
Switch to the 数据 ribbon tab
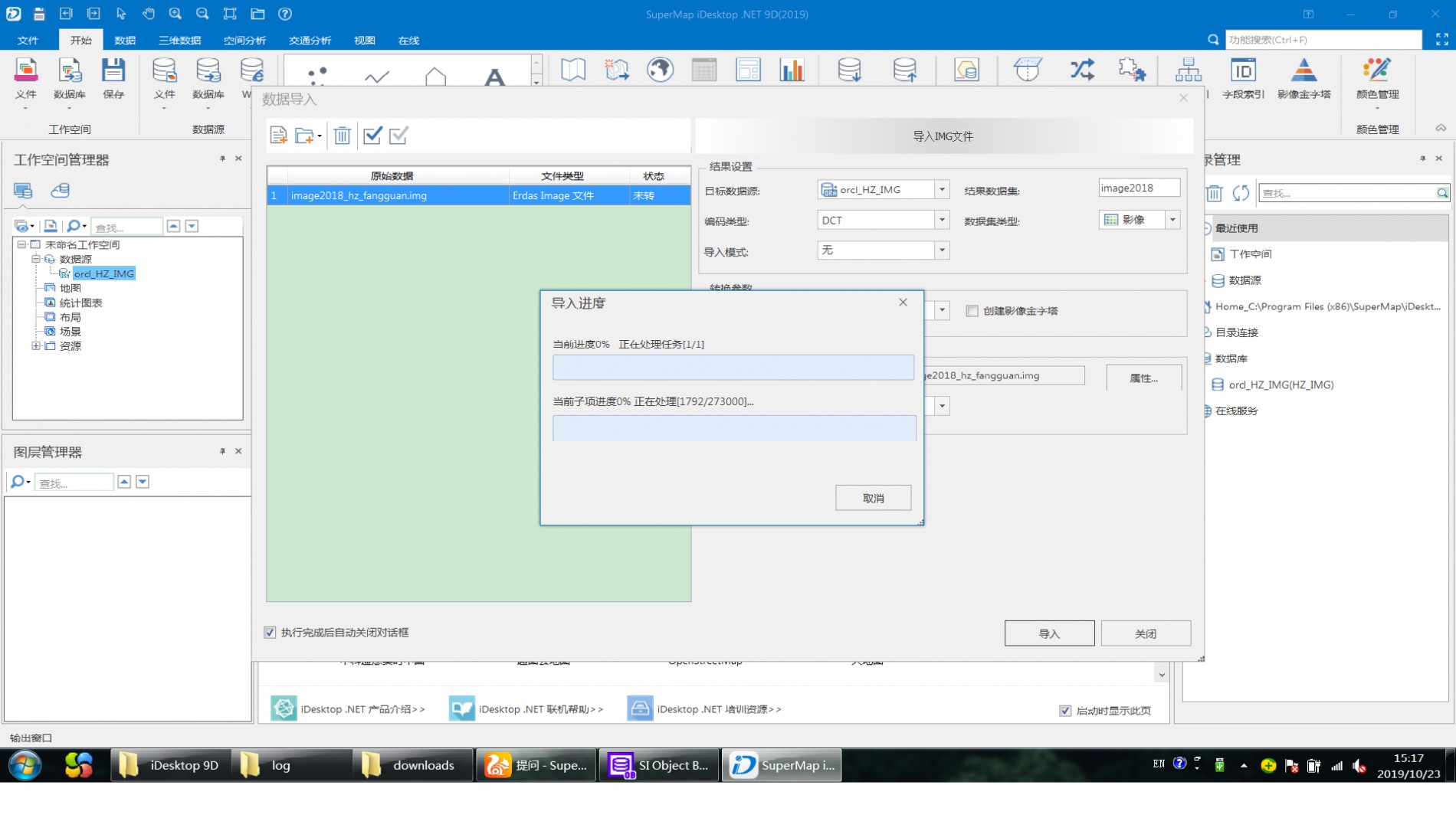click(x=125, y=41)
